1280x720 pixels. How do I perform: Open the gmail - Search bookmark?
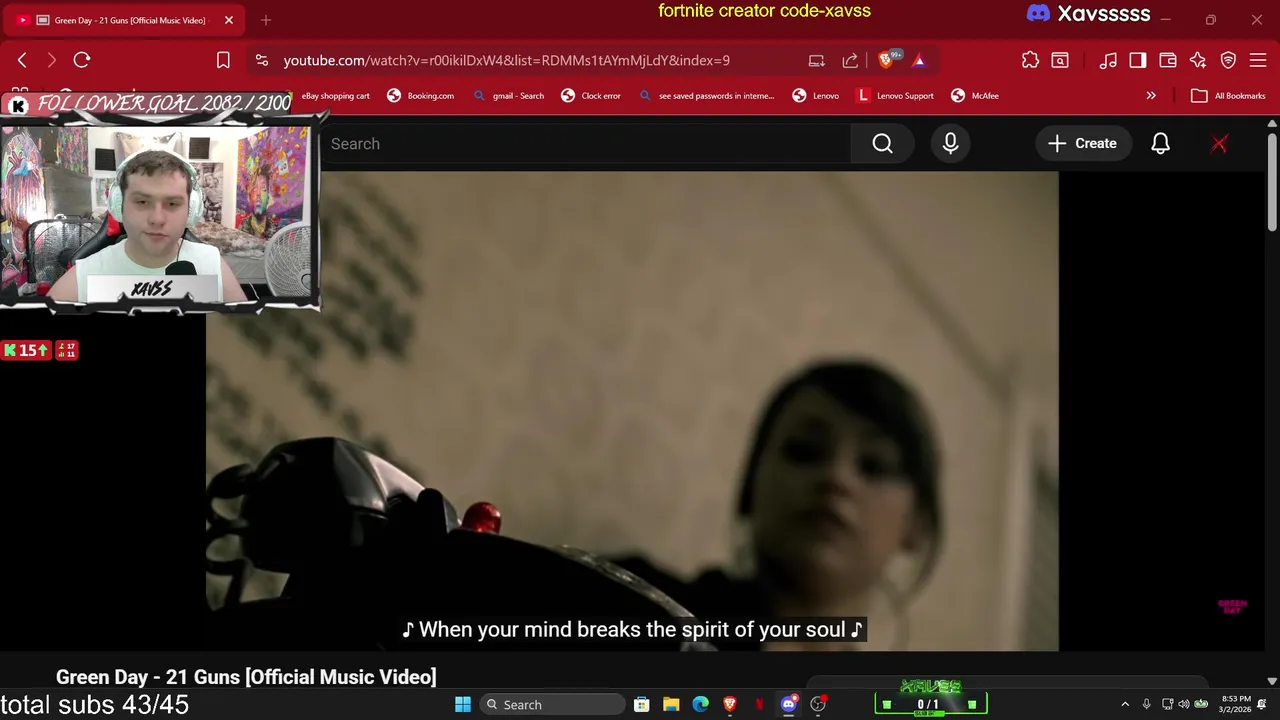508,96
